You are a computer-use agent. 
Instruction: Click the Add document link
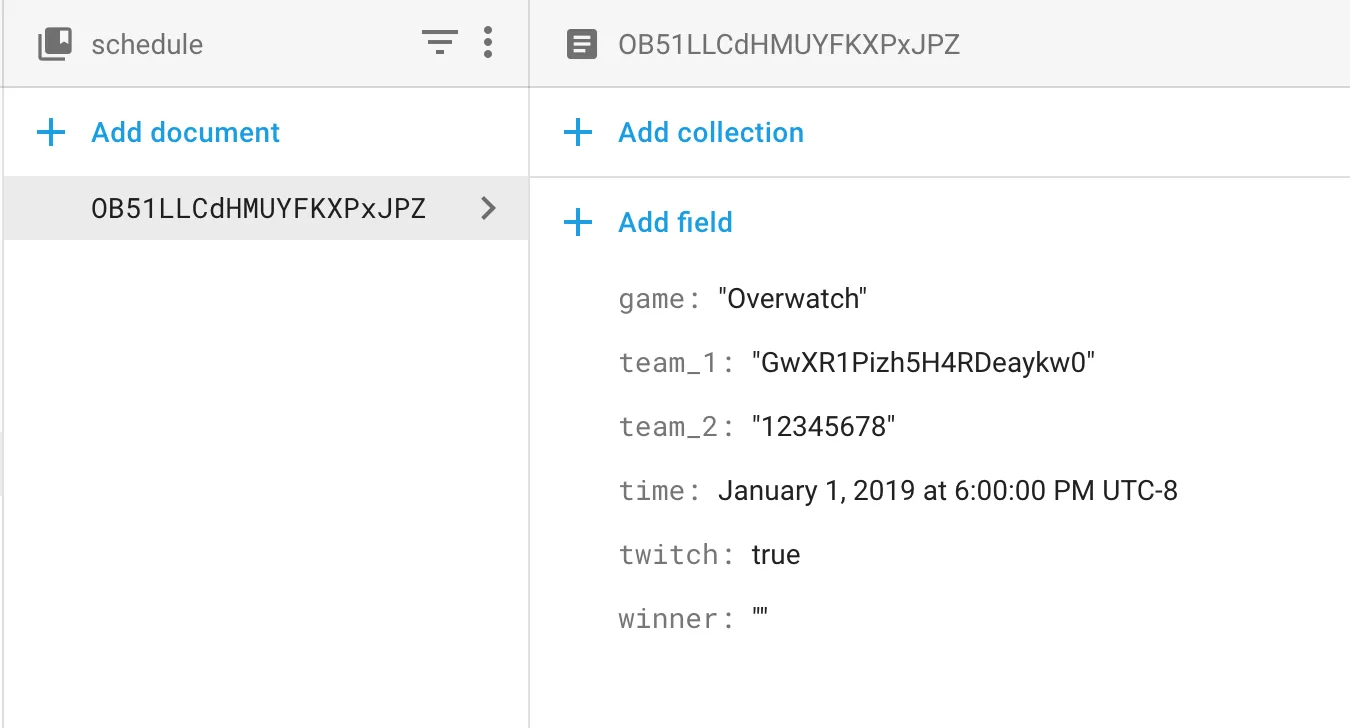point(185,132)
